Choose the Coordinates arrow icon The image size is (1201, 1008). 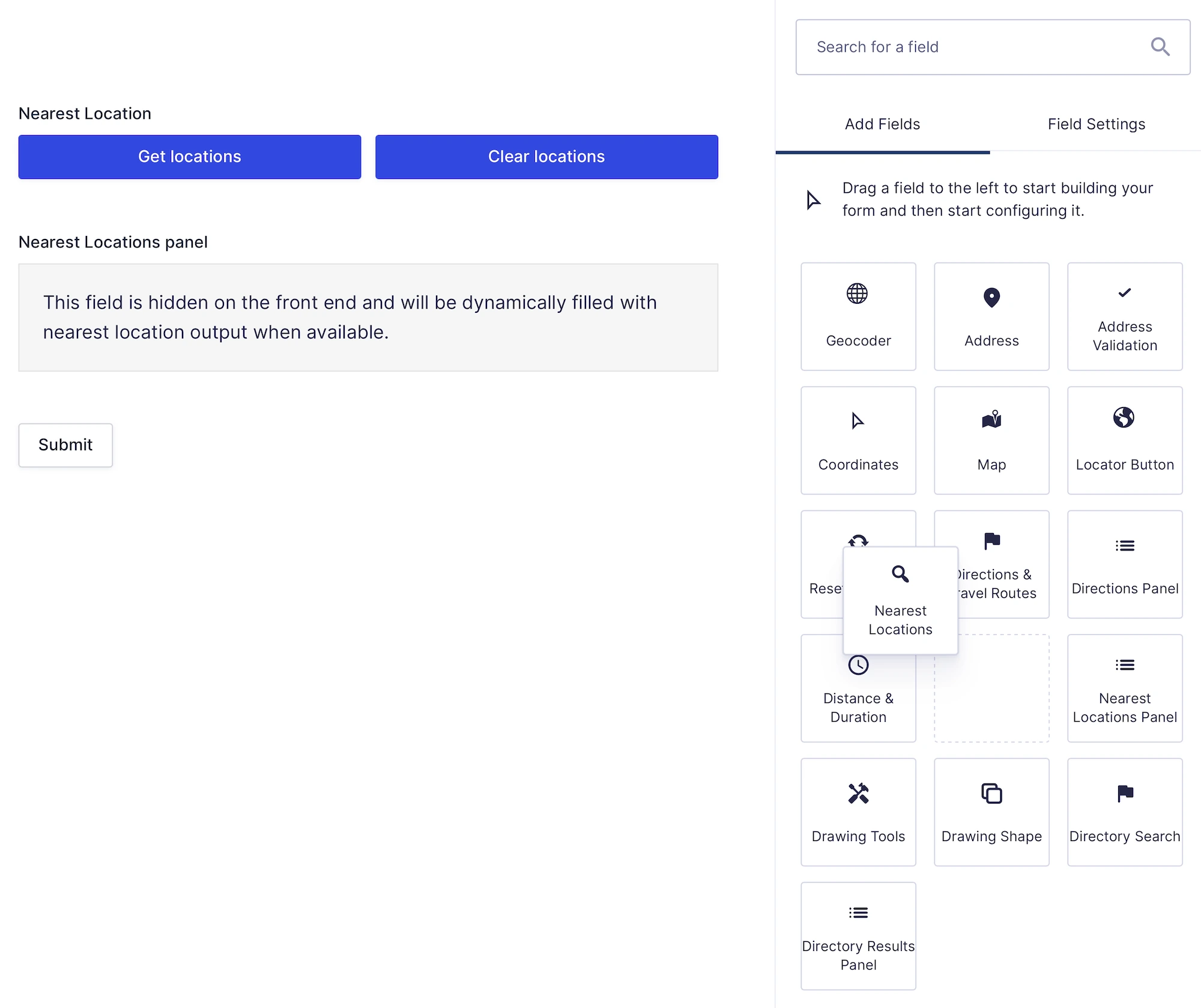click(858, 421)
